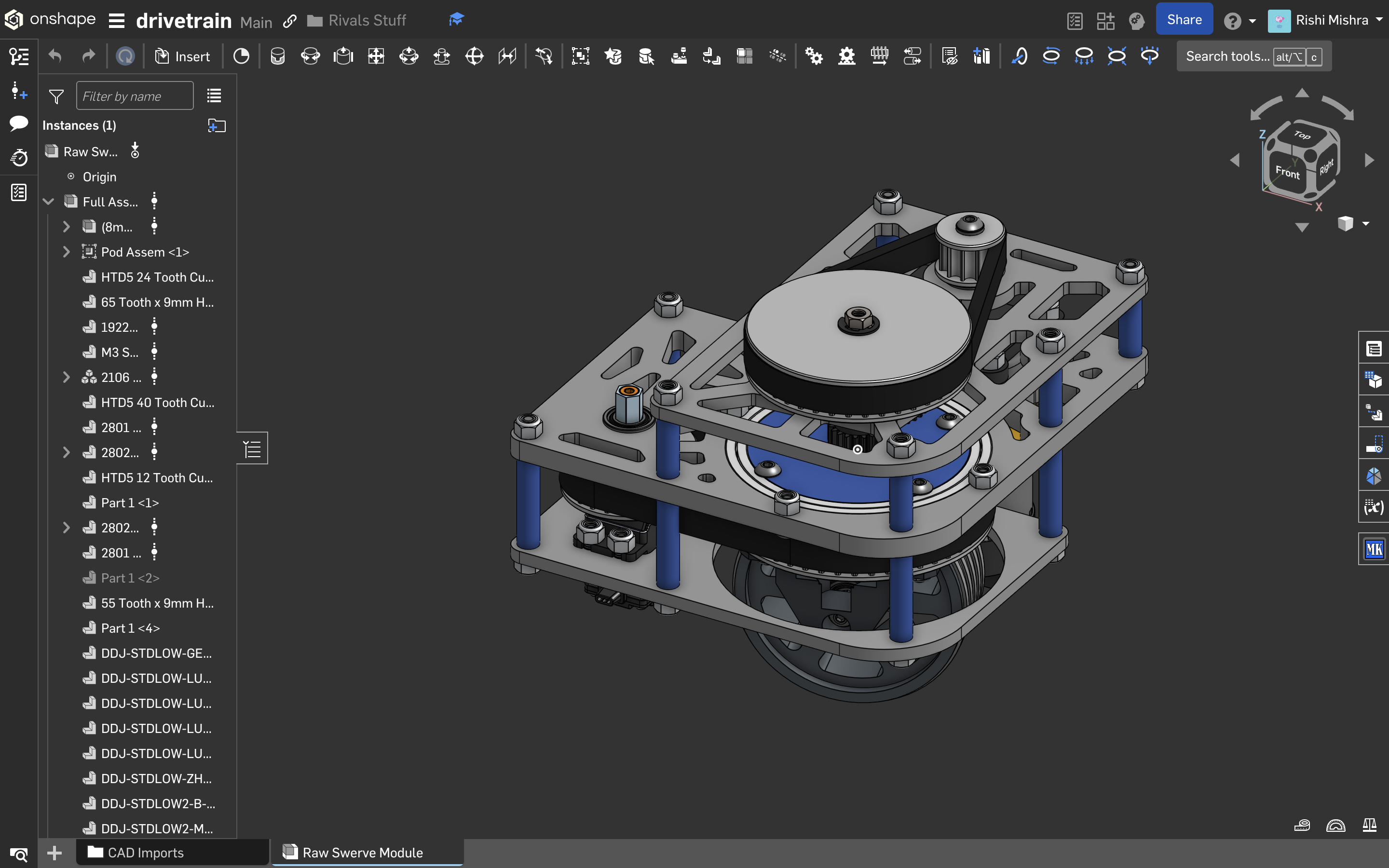
Task: Open the Configurations panel on the right
Action: 1374,380
